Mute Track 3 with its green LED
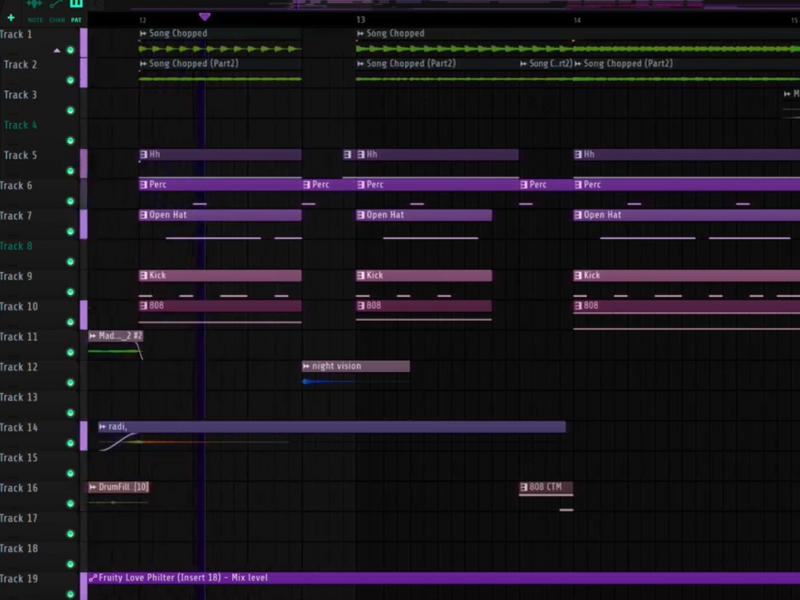Viewport: 800px width, 600px height. point(71,110)
